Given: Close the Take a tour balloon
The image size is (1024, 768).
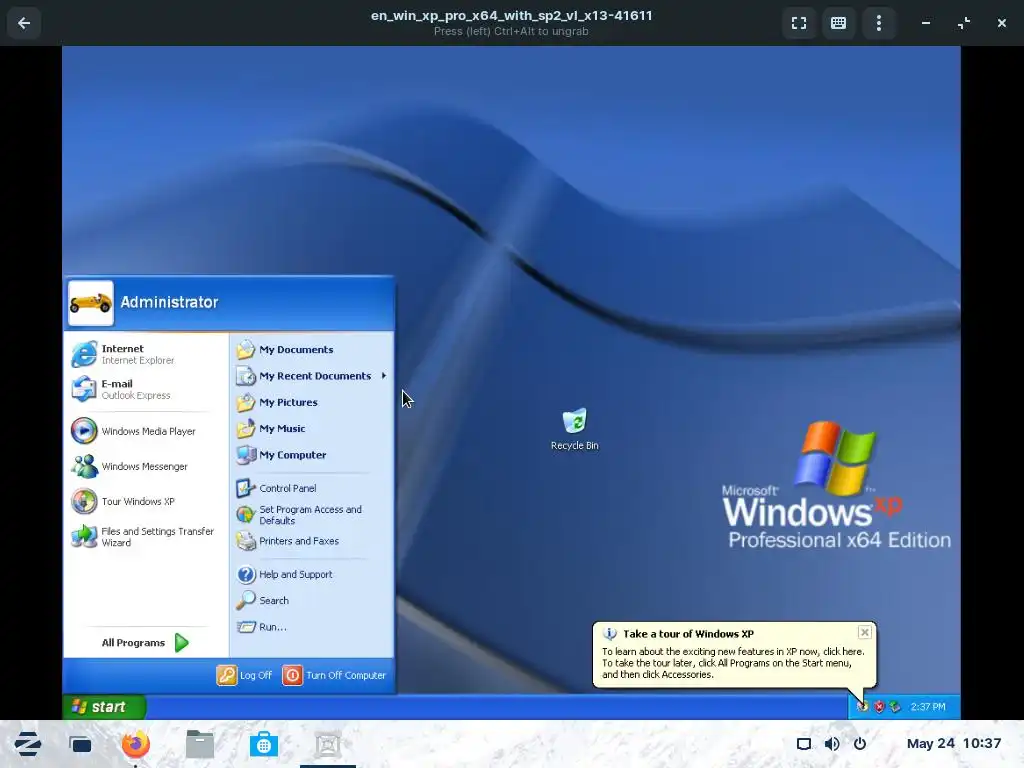Looking at the screenshot, I should (x=865, y=632).
